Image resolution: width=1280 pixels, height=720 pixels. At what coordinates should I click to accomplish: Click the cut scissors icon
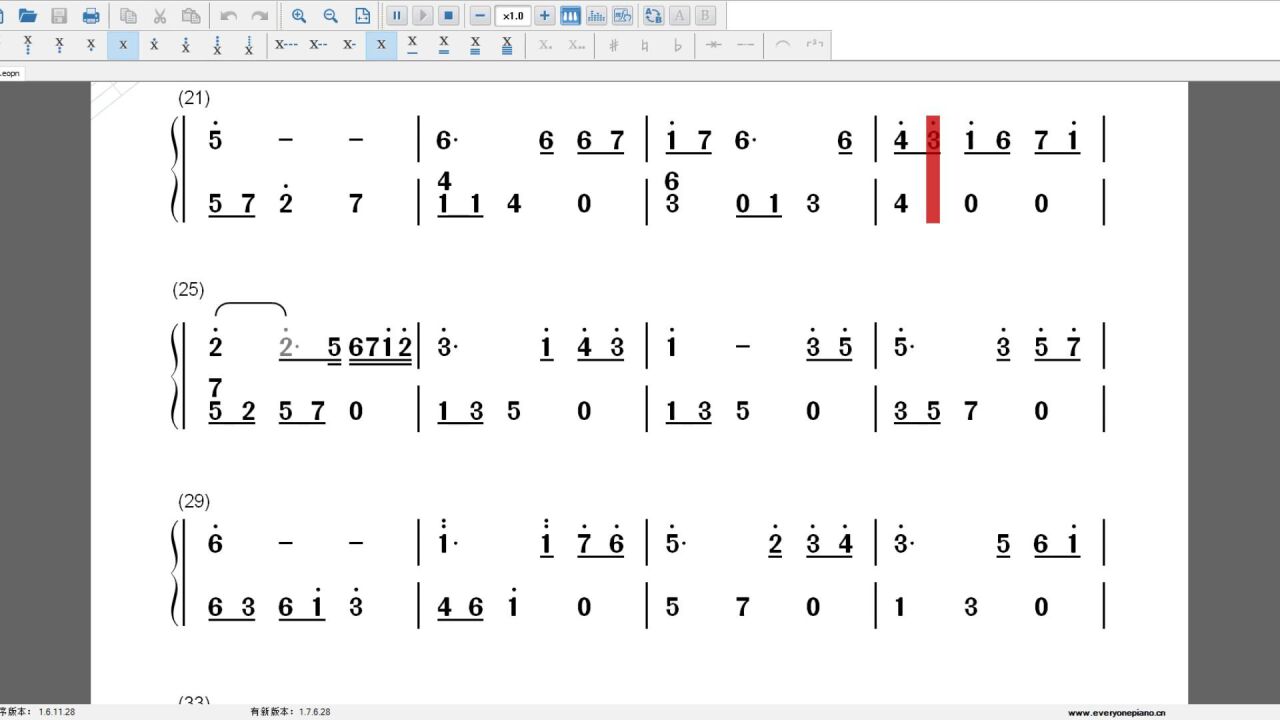point(159,15)
